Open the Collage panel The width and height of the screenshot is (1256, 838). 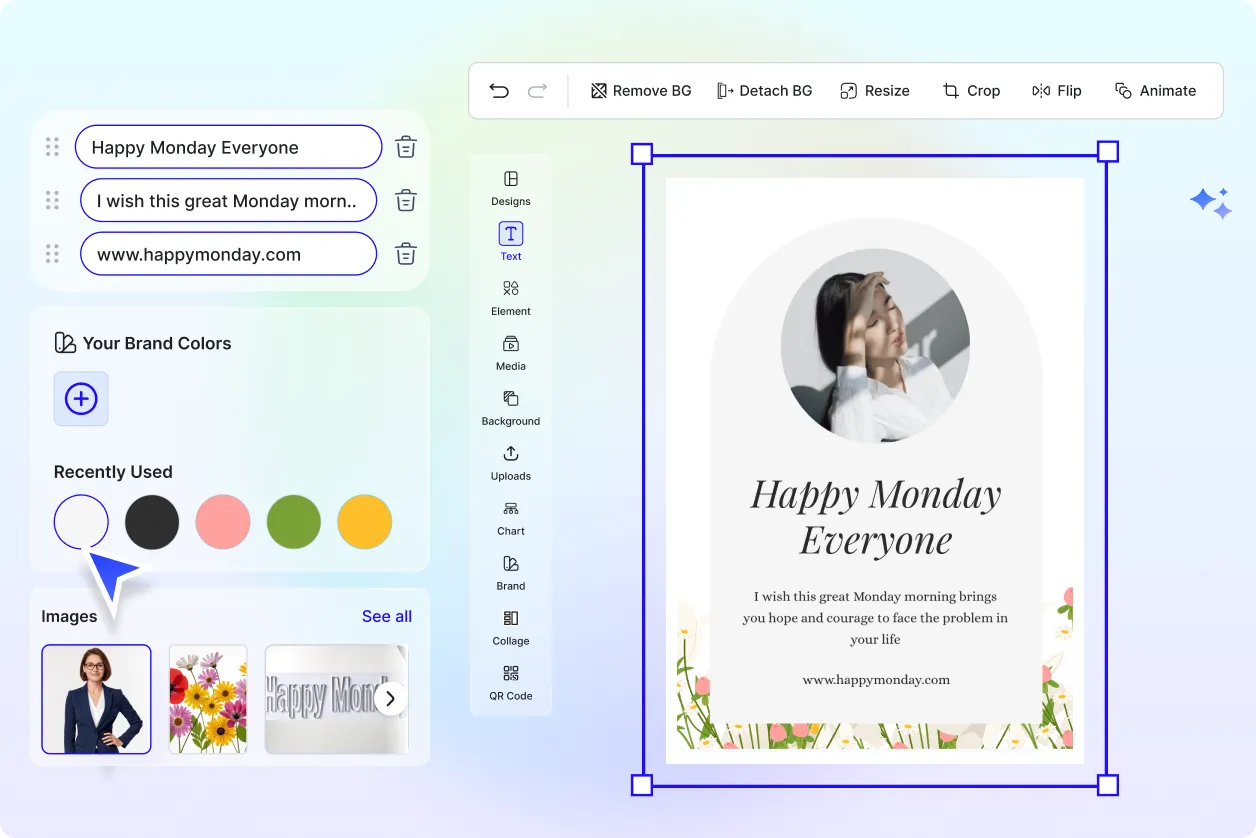point(510,628)
